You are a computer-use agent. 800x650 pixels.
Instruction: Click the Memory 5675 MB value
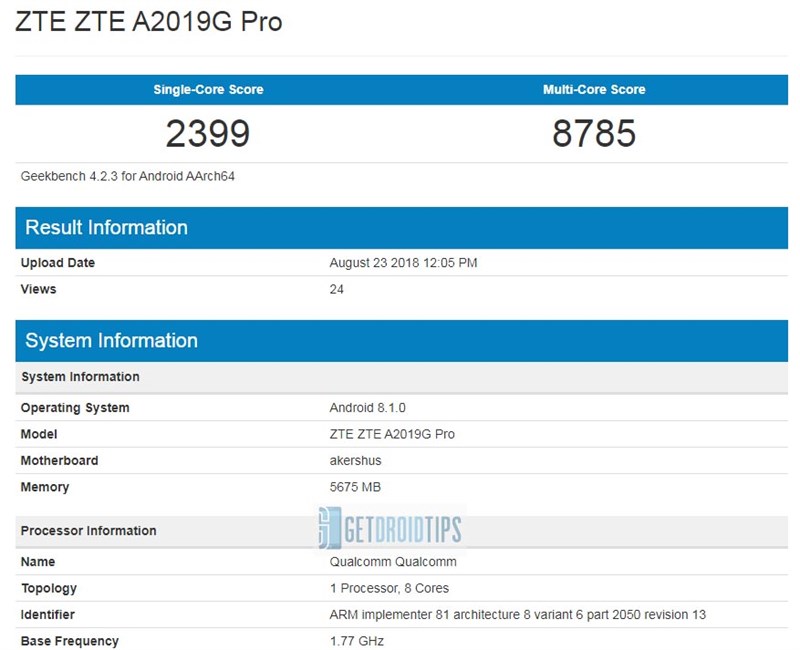point(354,487)
